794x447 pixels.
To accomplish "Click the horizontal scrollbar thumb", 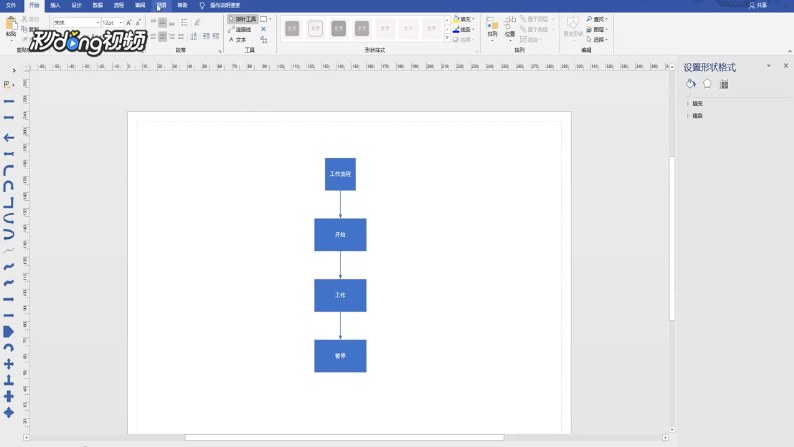I will pos(344,437).
